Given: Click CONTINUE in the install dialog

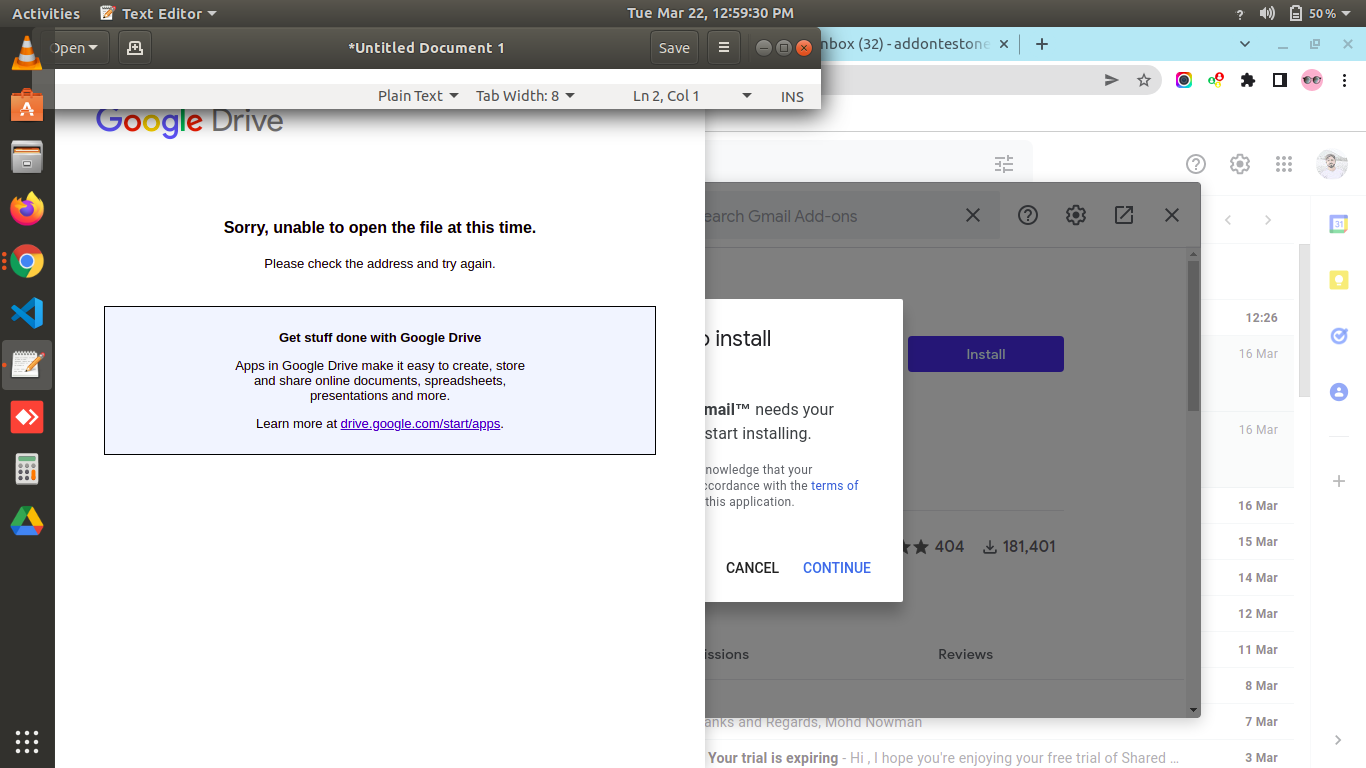Looking at the screenshot, I should tap(837, 567).
